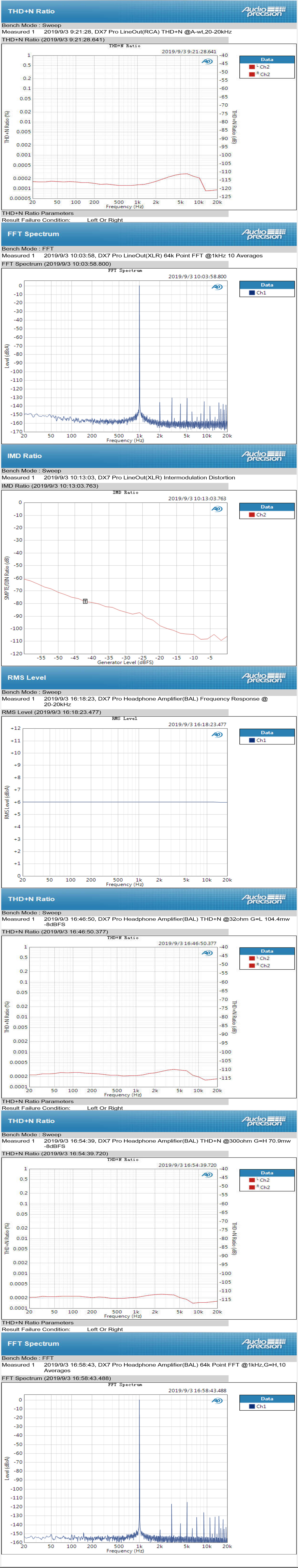Click Audio Precision logo in the 16:54:39 THD+N Ratio header
The height and width of the screenshot is (1568, 298).
point(263,1120)
